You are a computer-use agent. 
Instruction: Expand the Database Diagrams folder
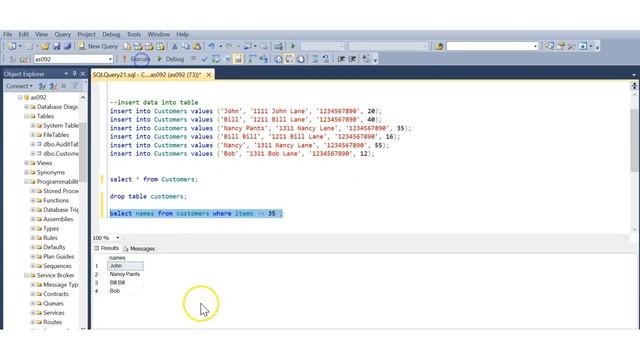point(27,107)
